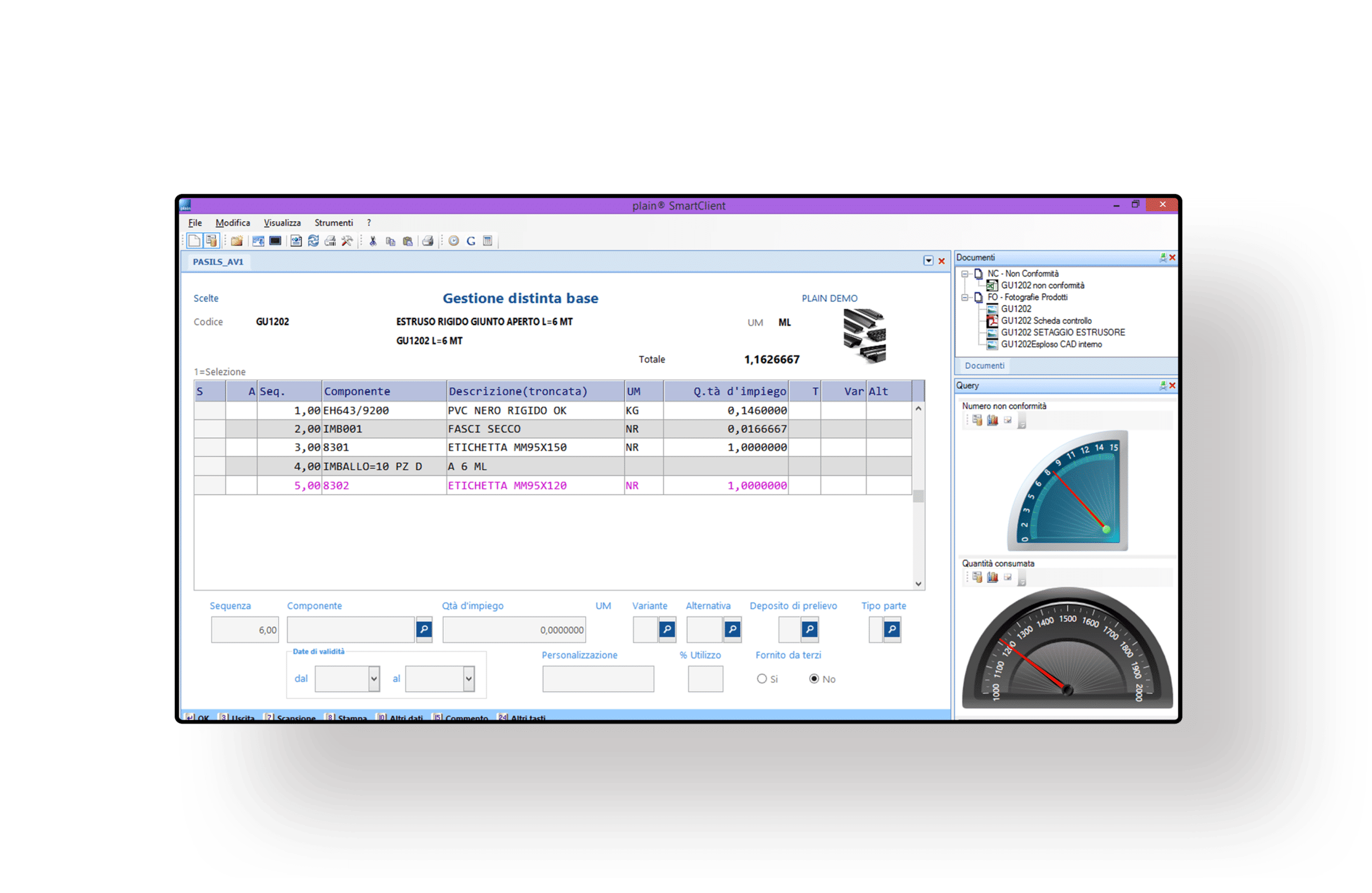Collapse the NC - Non Conformità tree node
The width and height of the screenshot is (1372, 893).
tap(965, 274)
